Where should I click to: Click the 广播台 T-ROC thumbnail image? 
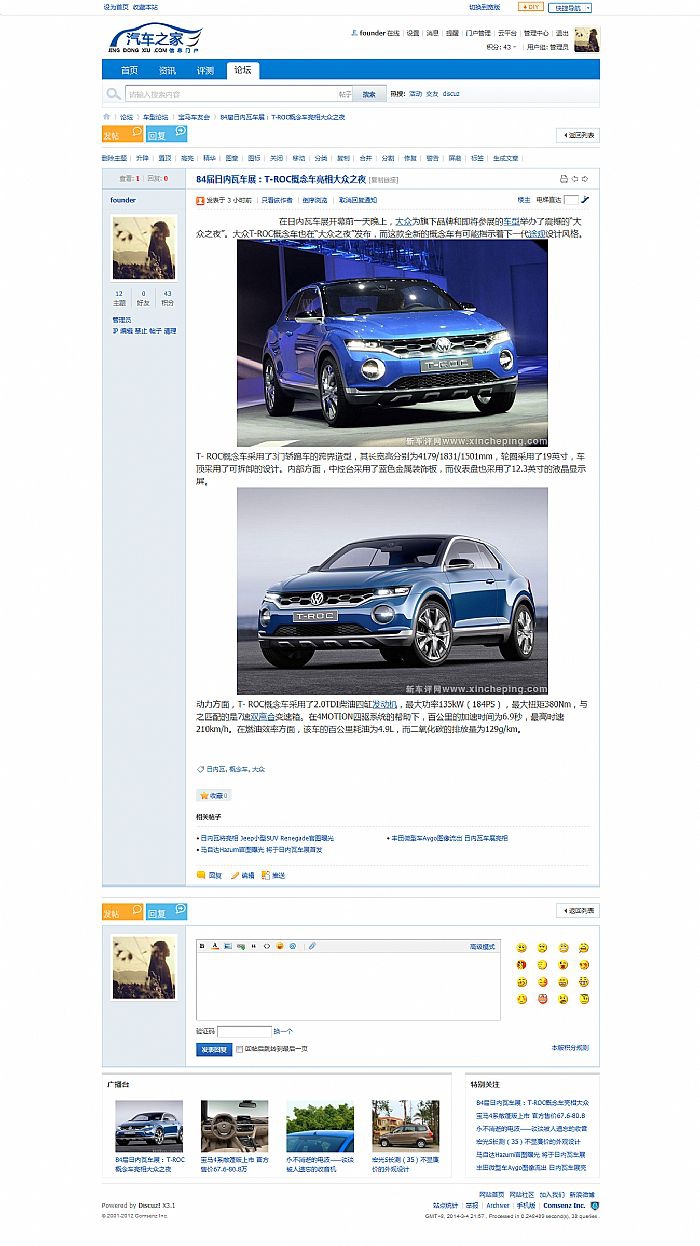pos(149,1125)
